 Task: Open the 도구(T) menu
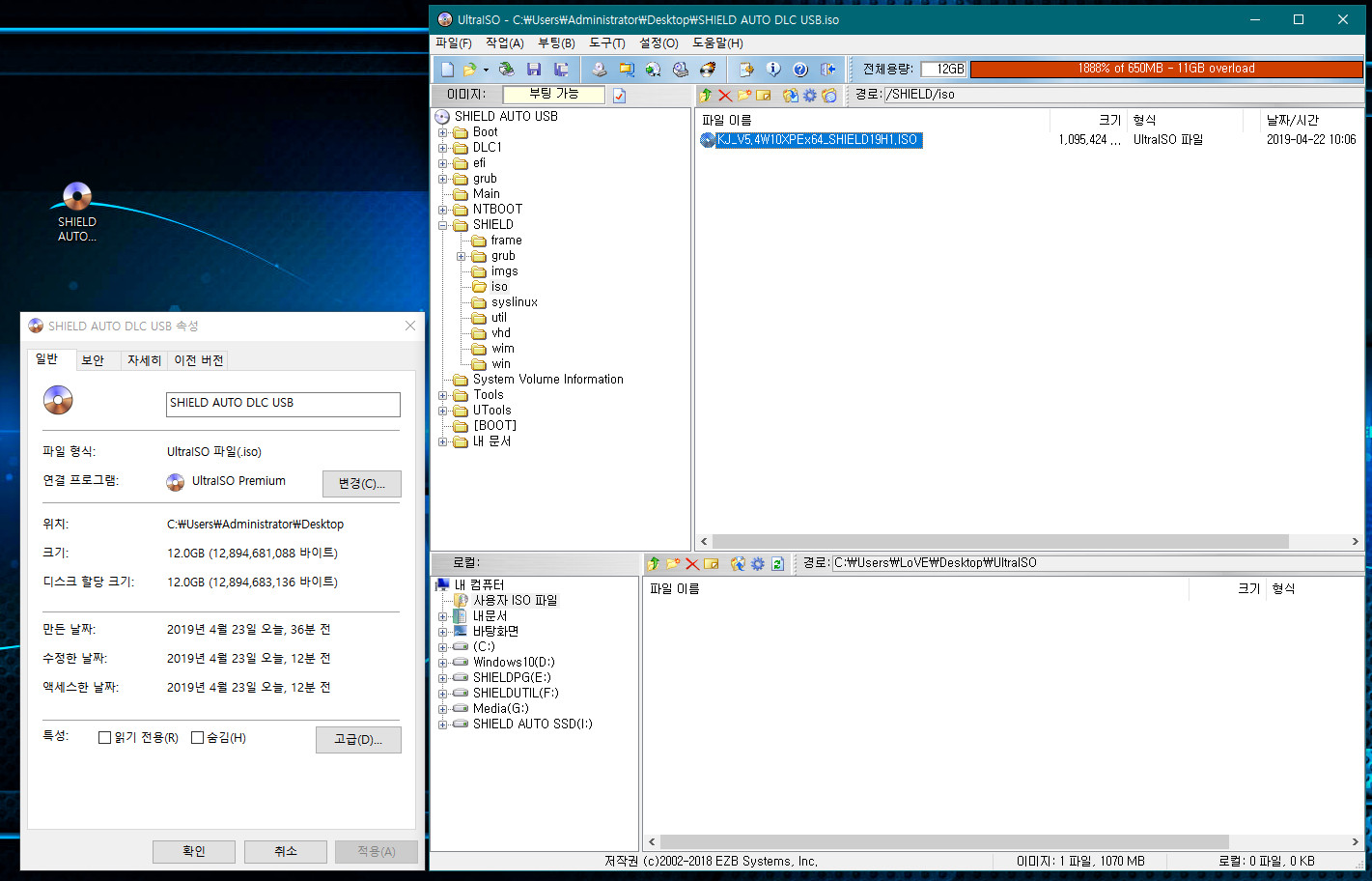(x=607, y=43)
